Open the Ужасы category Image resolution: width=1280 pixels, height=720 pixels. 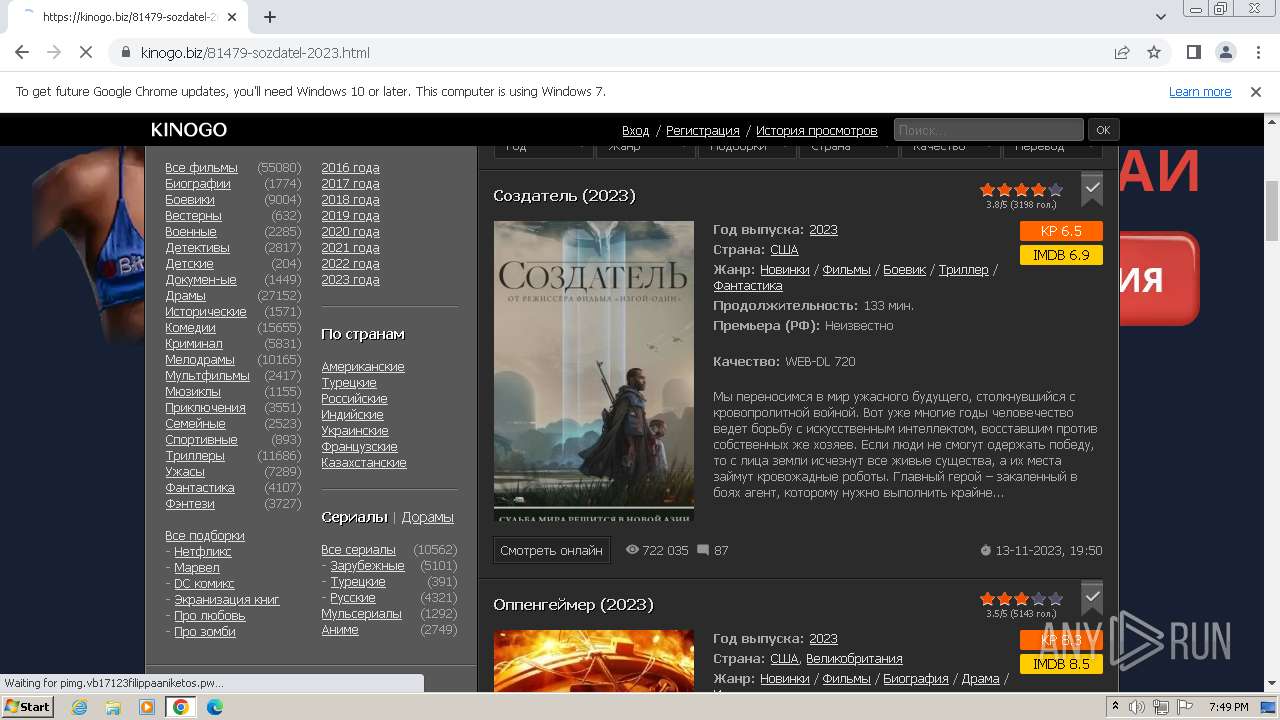pos(185,472)
